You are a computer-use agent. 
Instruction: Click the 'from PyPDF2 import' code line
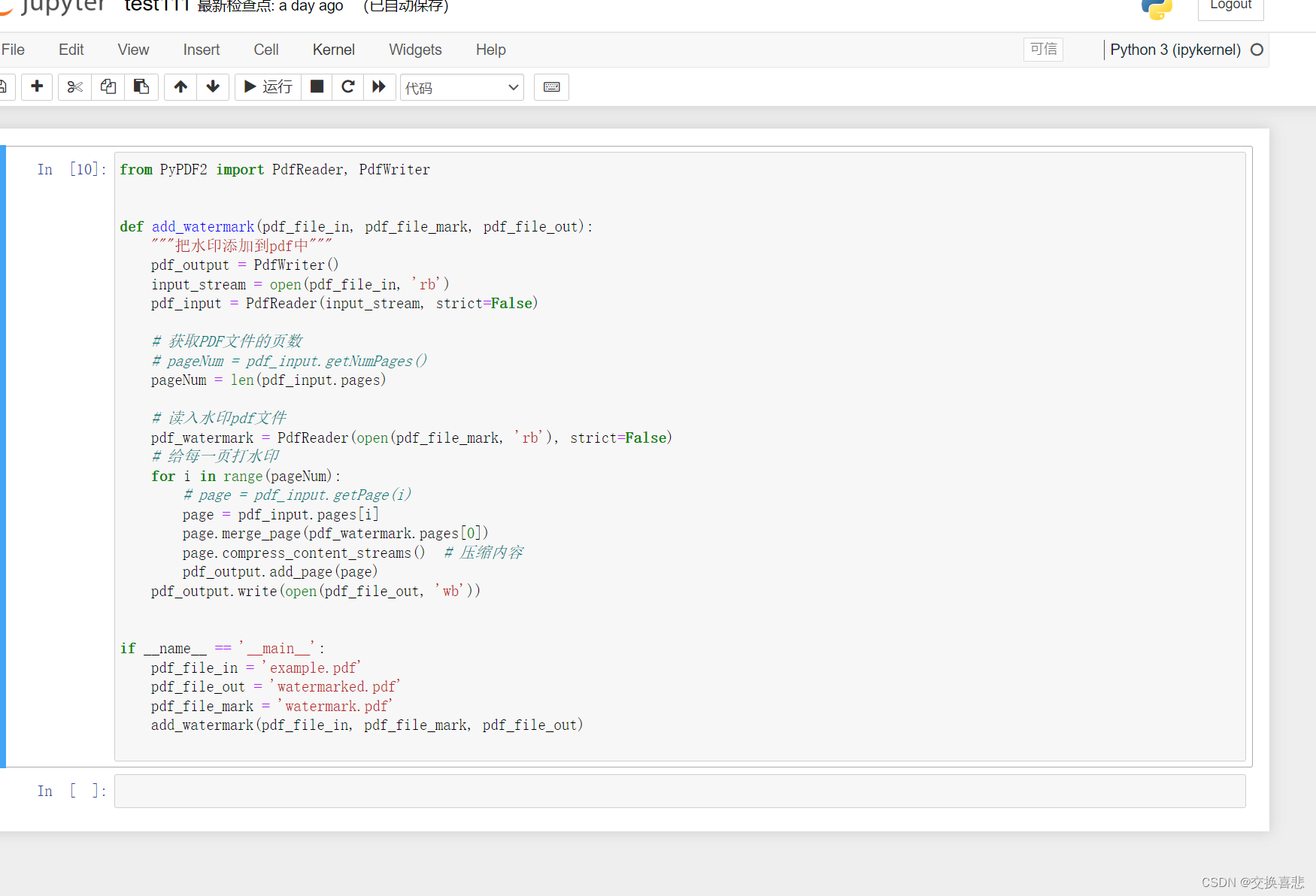[x=274, y=170]
